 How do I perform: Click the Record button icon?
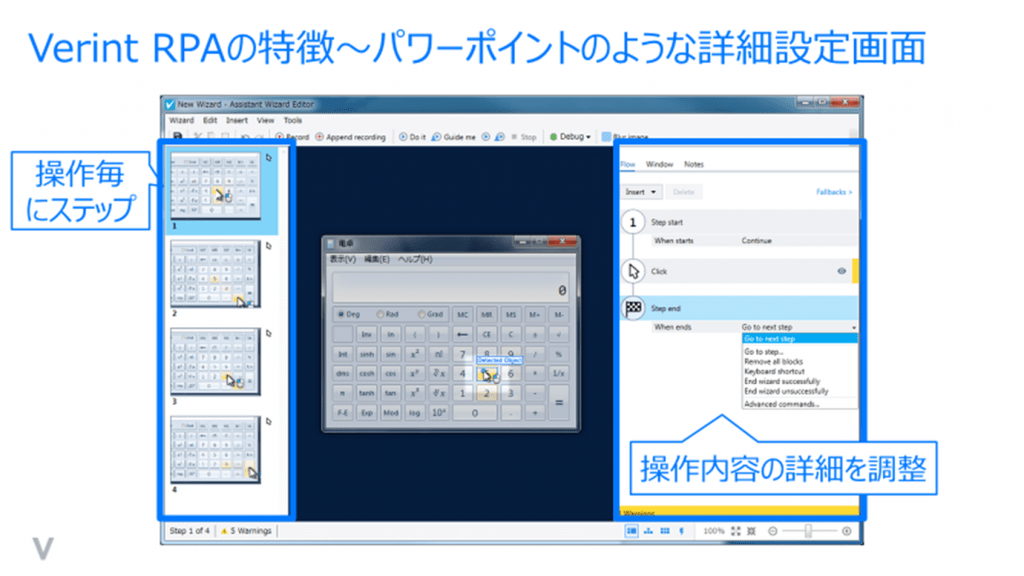(280, 136)
